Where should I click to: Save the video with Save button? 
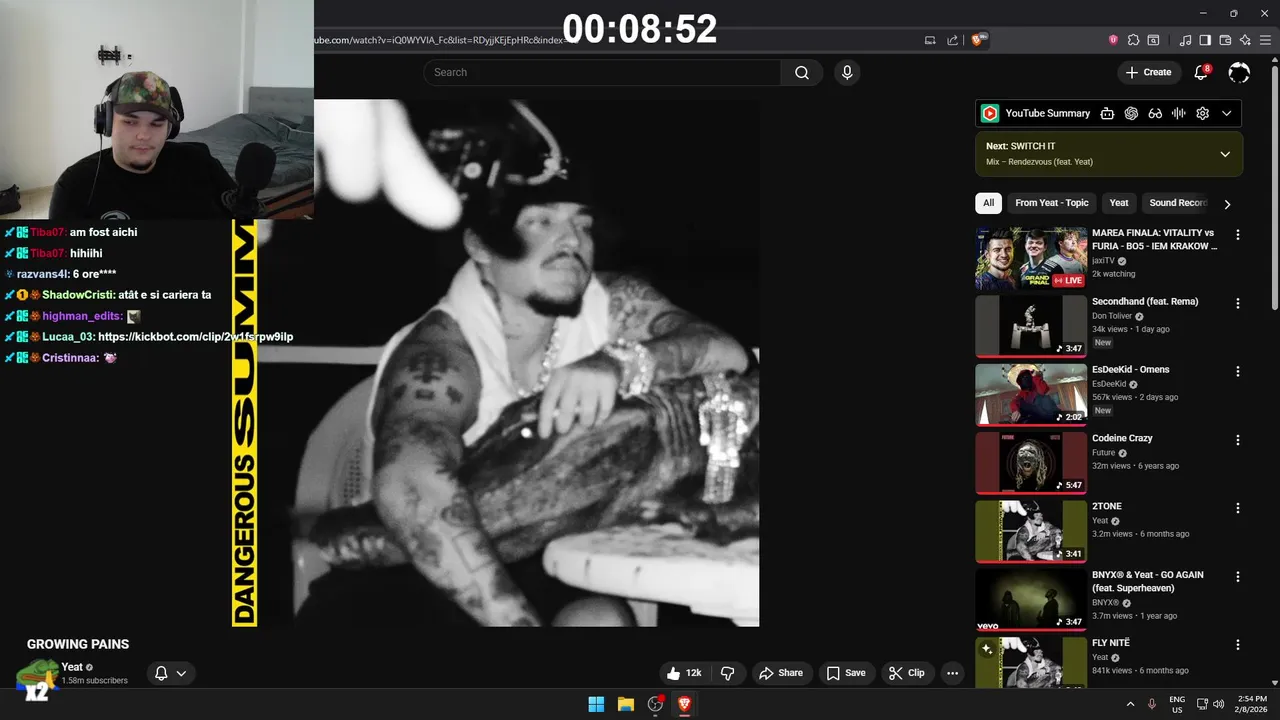pyautogui.click(x=846, y=673)
